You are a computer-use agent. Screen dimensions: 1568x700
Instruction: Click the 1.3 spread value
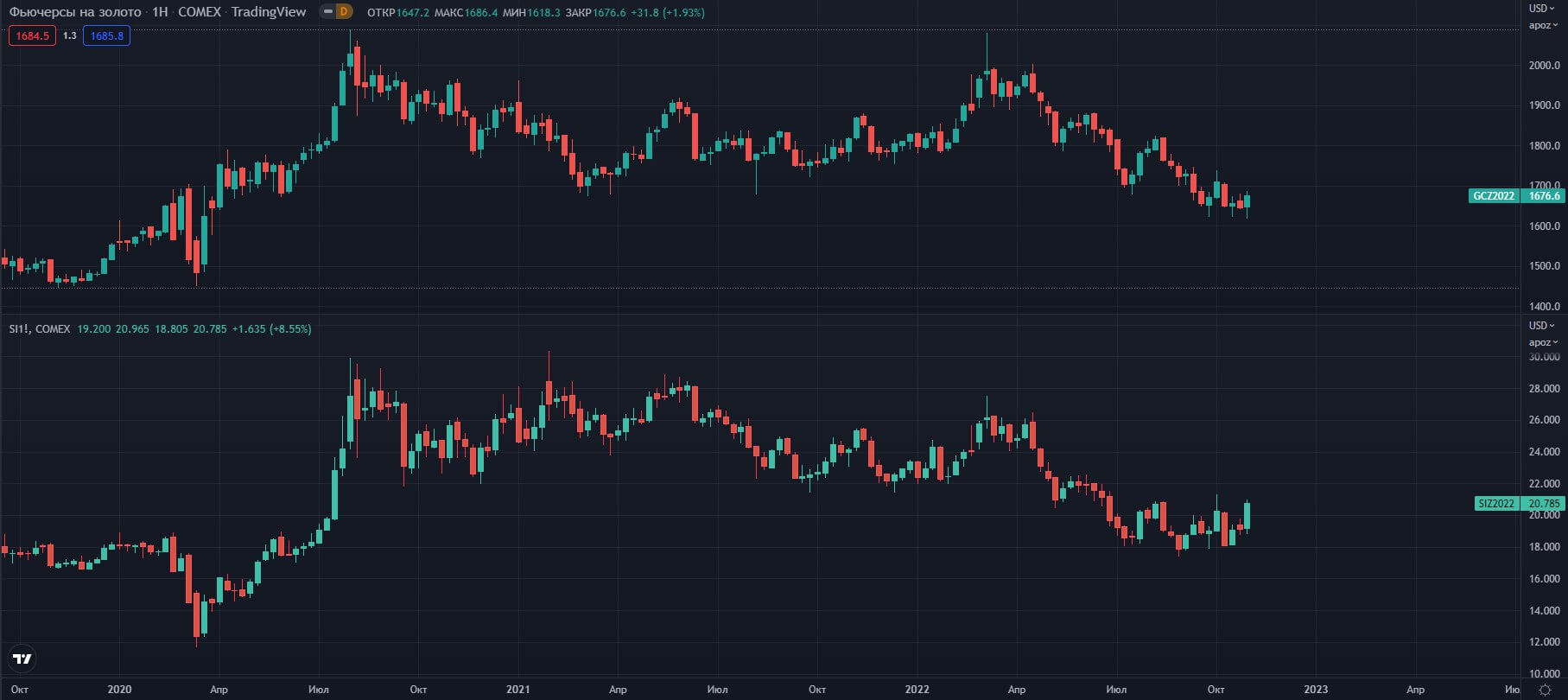(x=69, y=35)
